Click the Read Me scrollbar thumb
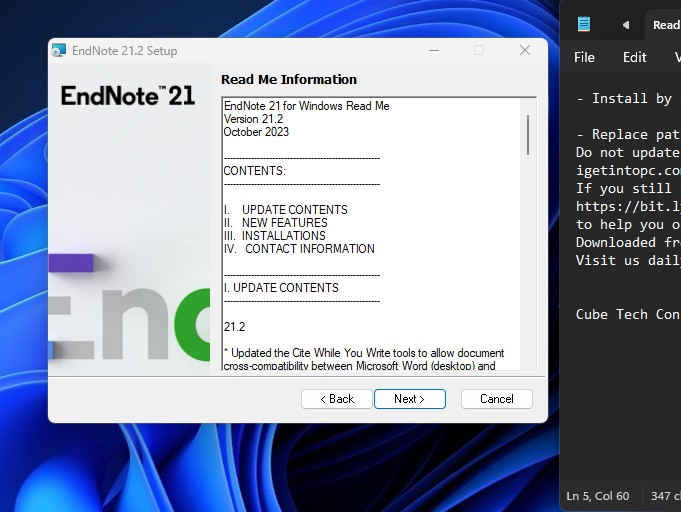This screenshot has width=681, height=512. 528,135
